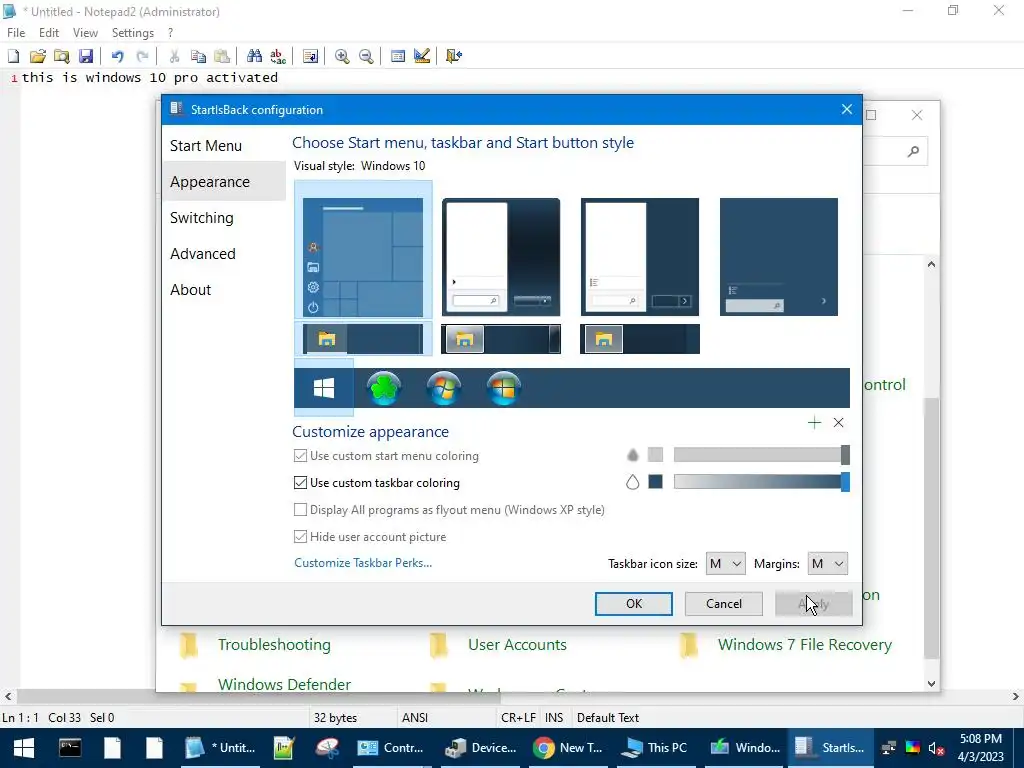The height and width of the screenshot is (768, 1024).
Task: Click the taskbar opacity droplet icon
Action: [x=632, y=482]
